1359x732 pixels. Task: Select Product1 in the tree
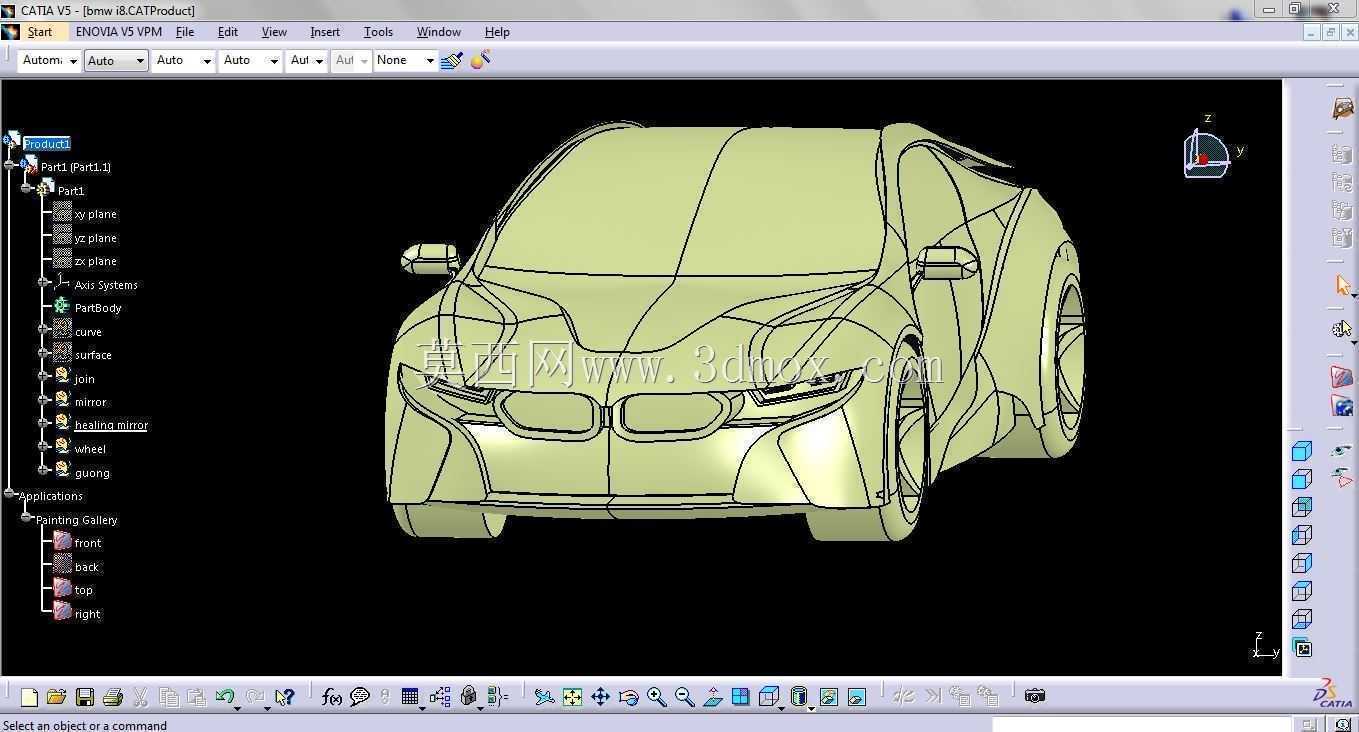(x=46, y=144)
